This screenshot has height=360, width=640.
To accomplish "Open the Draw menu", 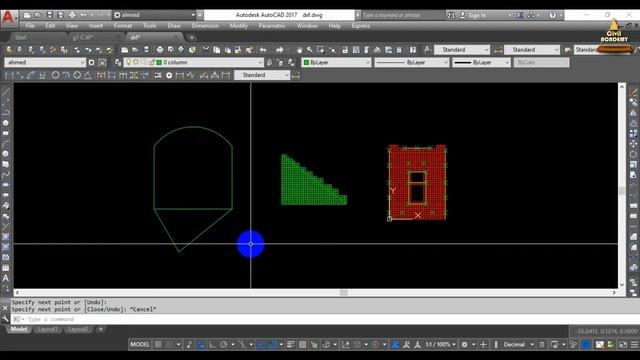I will pyautogui.click(x=174, y=26).
